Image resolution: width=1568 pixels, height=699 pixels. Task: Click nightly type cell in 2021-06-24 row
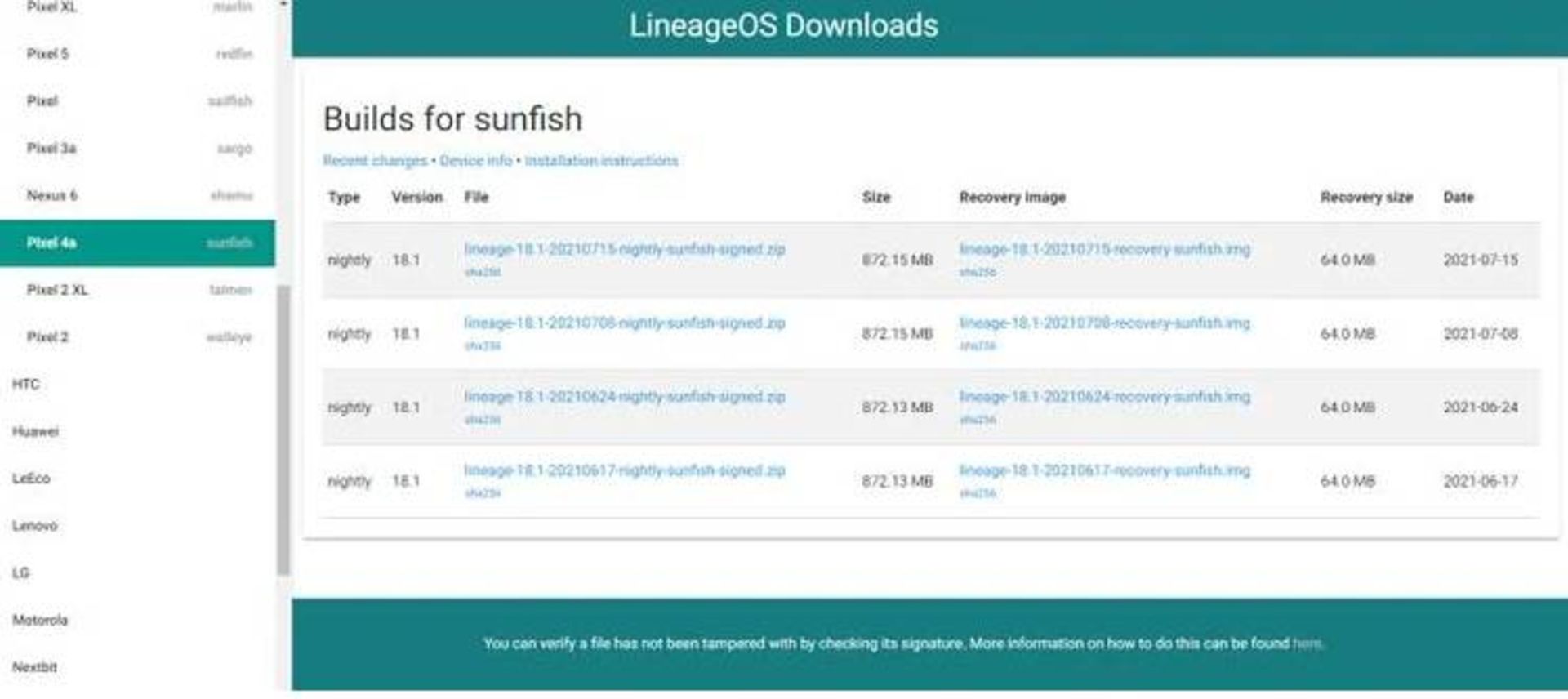click(x=350, y=407)
